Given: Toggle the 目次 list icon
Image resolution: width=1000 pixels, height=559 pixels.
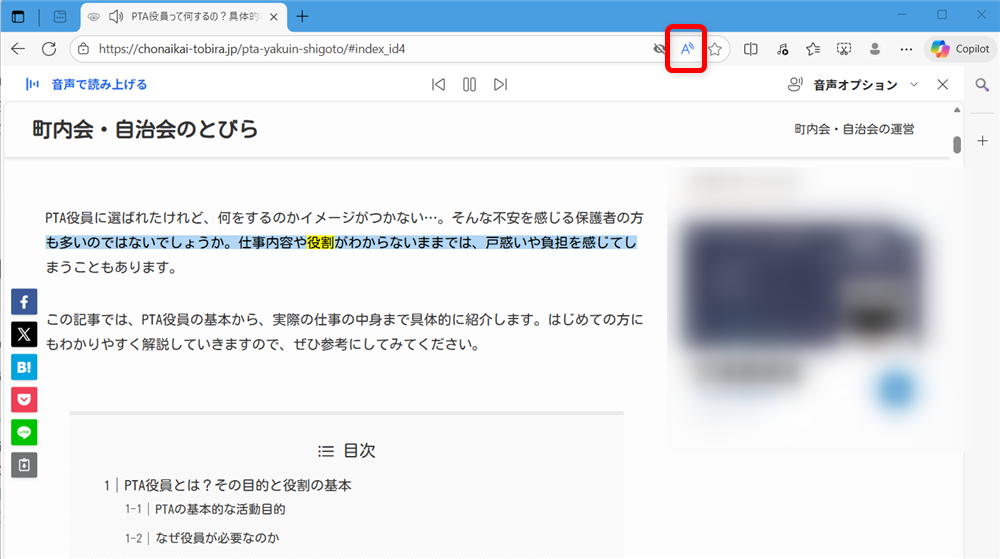Looking at the screenshot, I should (x=326, y=451).
